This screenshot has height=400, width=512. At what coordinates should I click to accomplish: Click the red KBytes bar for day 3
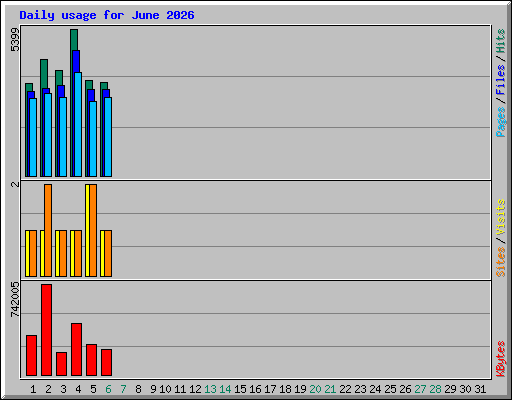tap(61, 364)
